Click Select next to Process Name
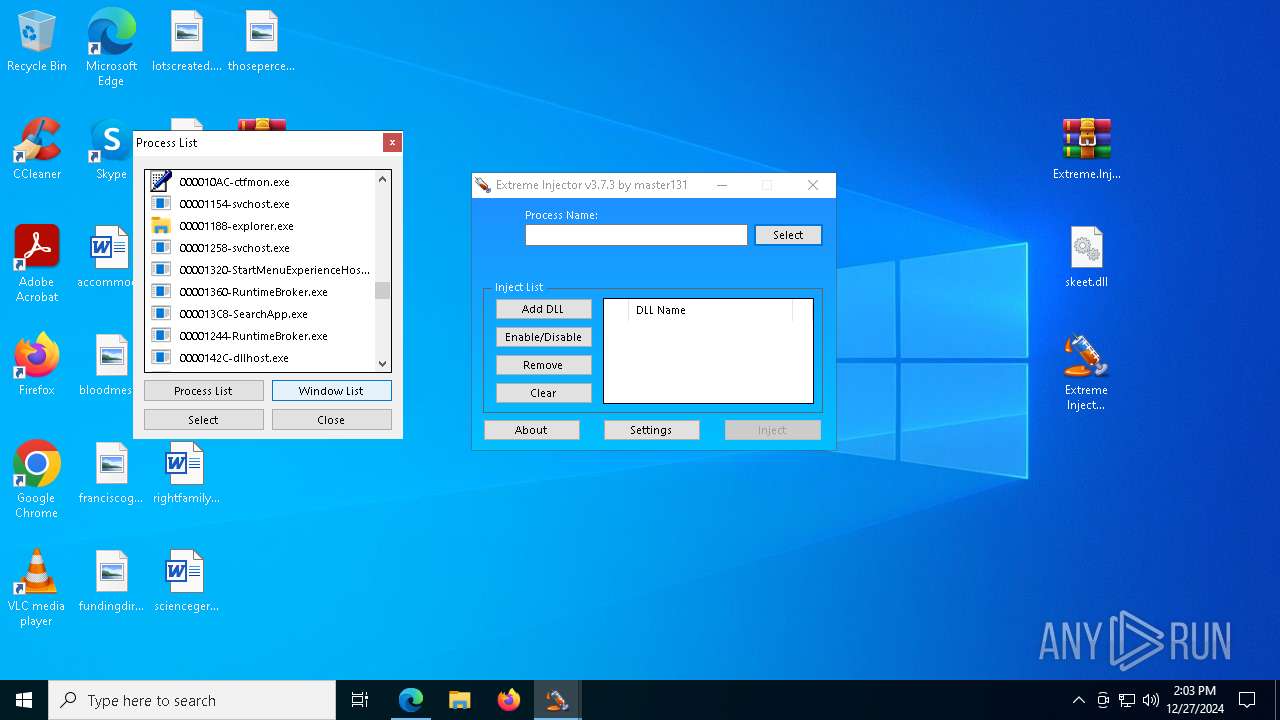The image size is (1280, 720). coord(788,235)
